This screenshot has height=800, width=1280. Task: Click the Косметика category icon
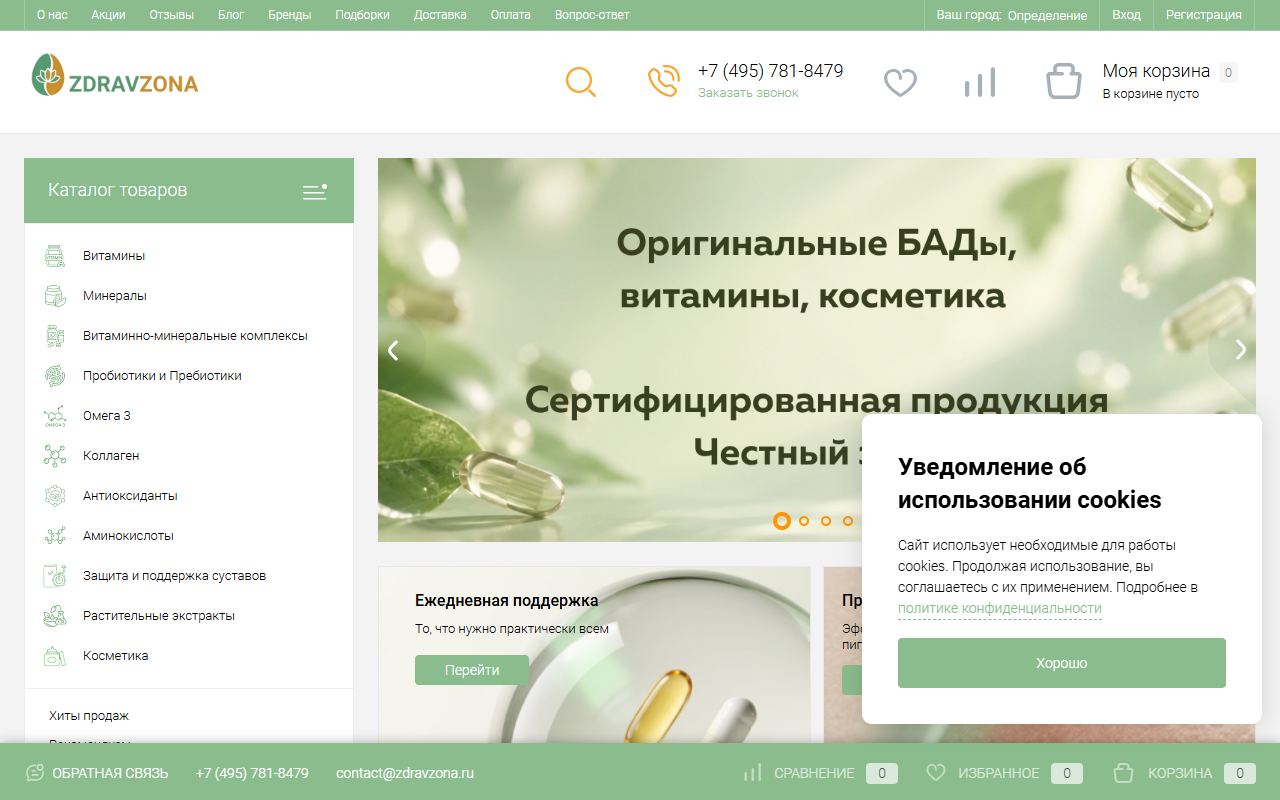[55, 656]
